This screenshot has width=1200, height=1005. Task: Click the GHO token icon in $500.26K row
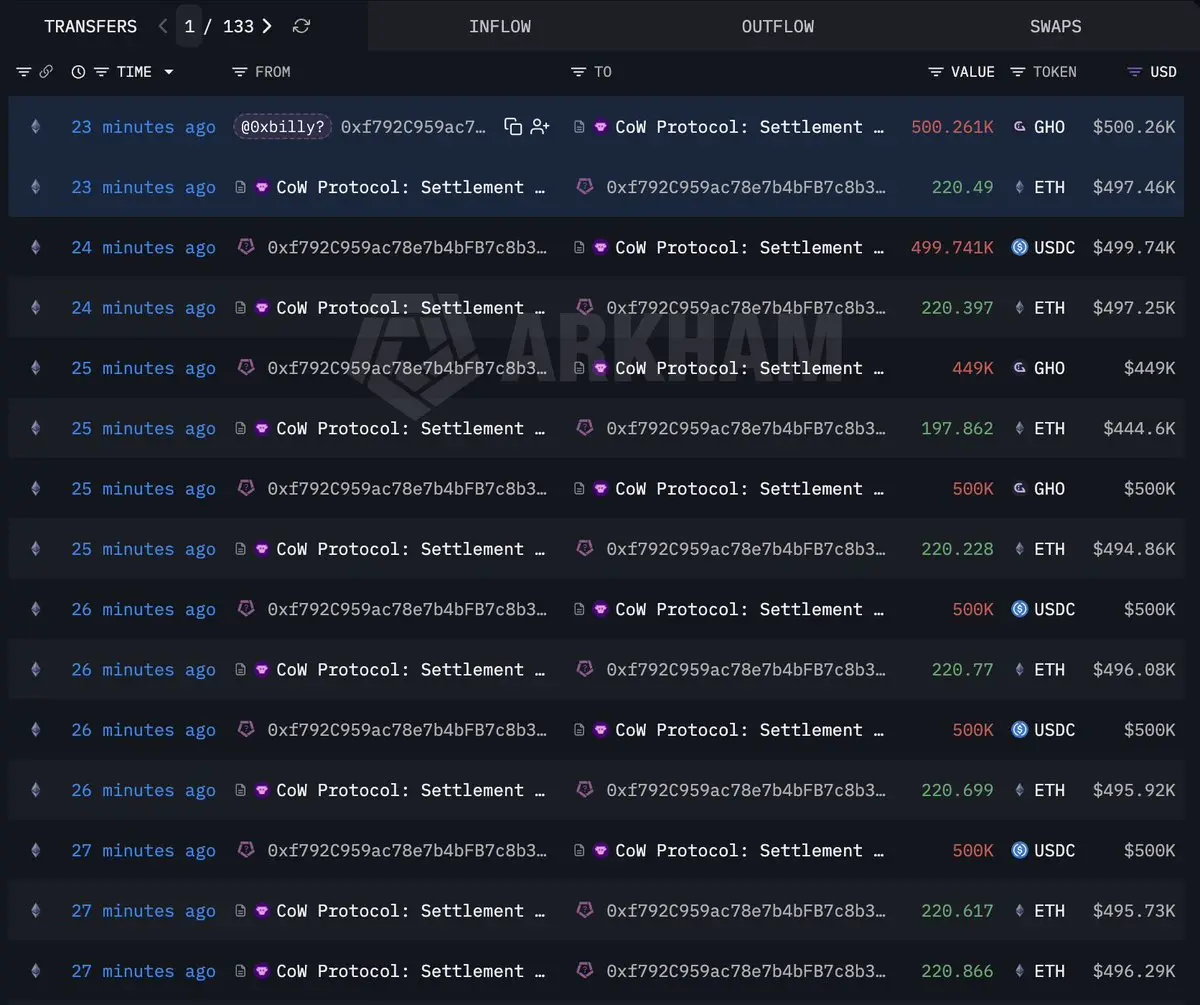pyautogui.click(x=1019, y=127)
